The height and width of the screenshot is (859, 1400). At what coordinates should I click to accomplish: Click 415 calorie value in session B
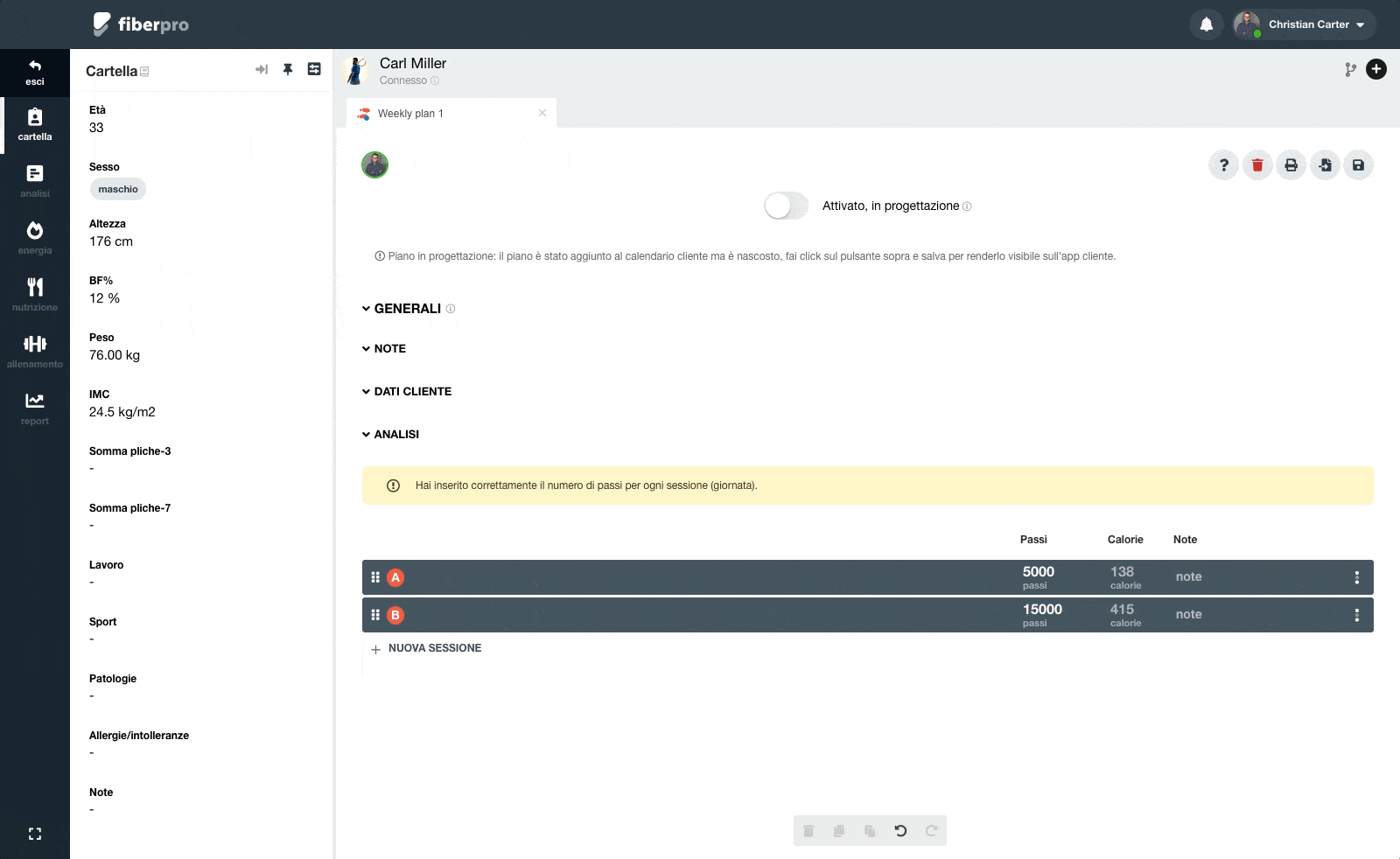1122,610
